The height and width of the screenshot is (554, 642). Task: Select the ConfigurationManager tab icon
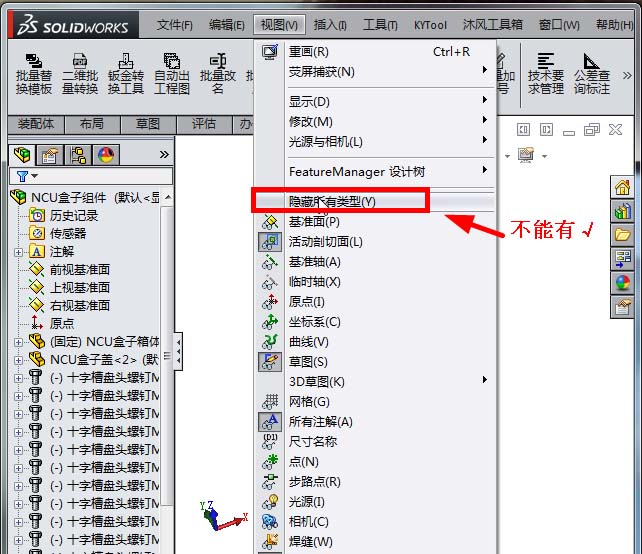(78, 155)
